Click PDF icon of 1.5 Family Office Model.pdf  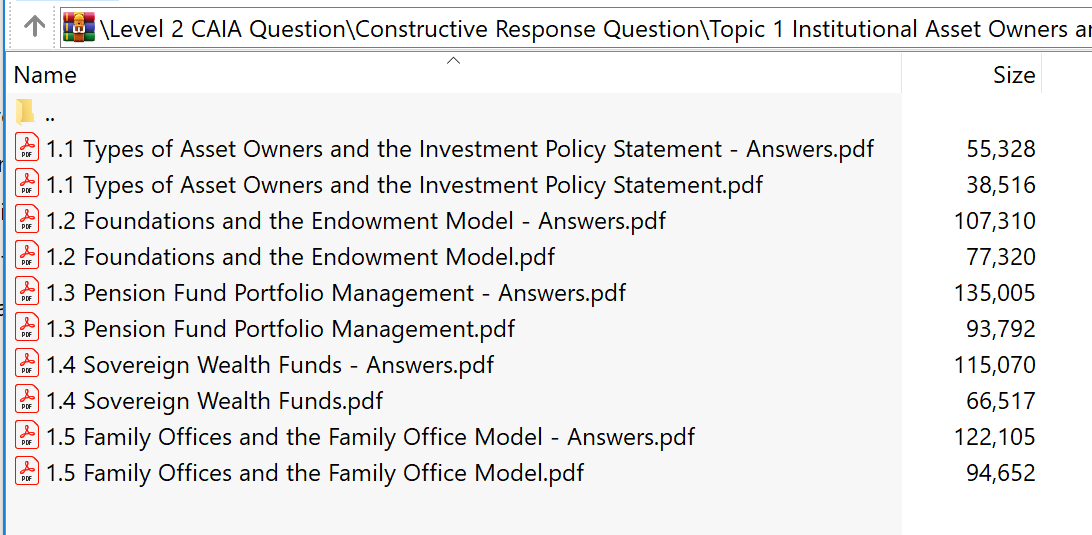pos(27,473)
